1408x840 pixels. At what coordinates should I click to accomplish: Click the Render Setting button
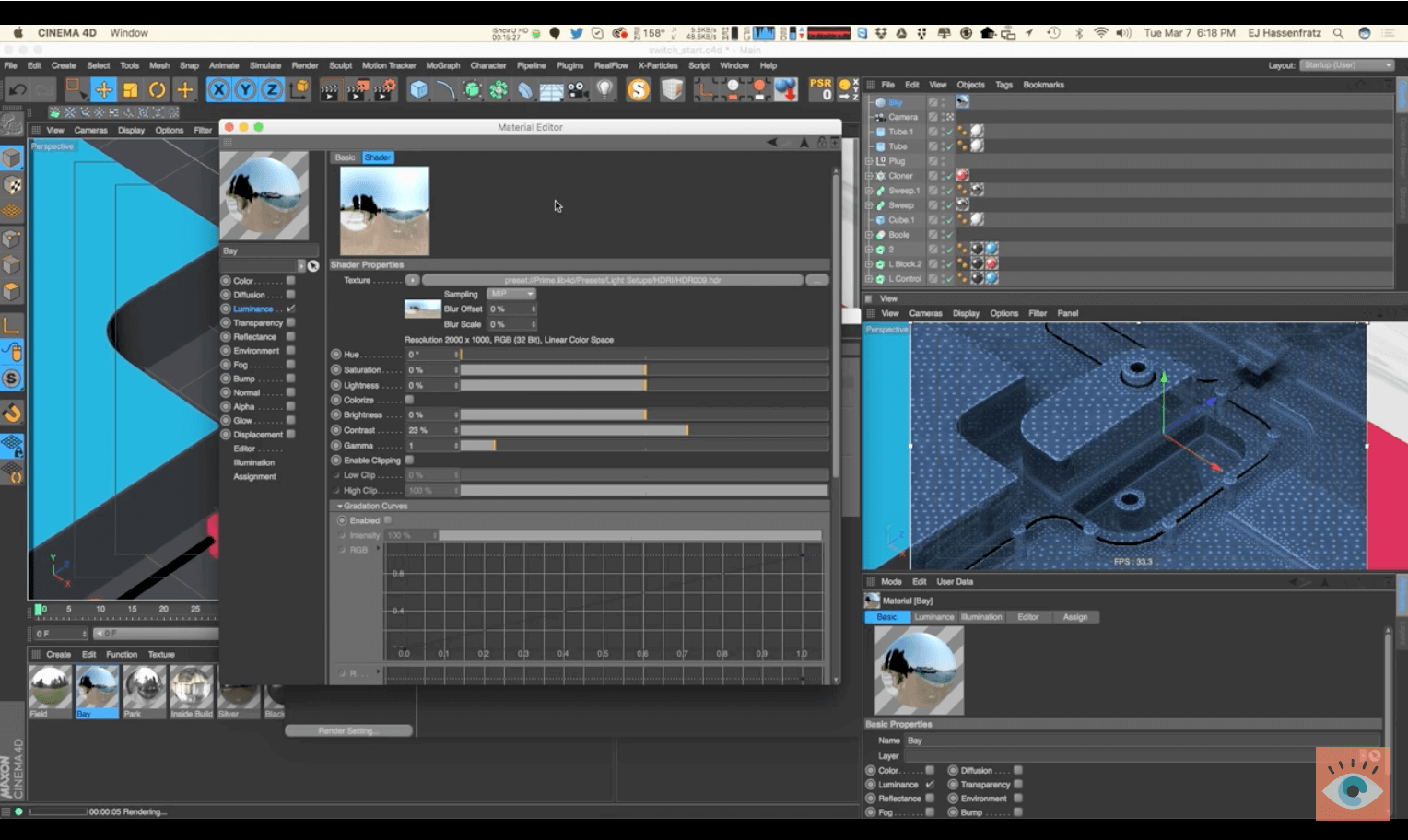348,730
